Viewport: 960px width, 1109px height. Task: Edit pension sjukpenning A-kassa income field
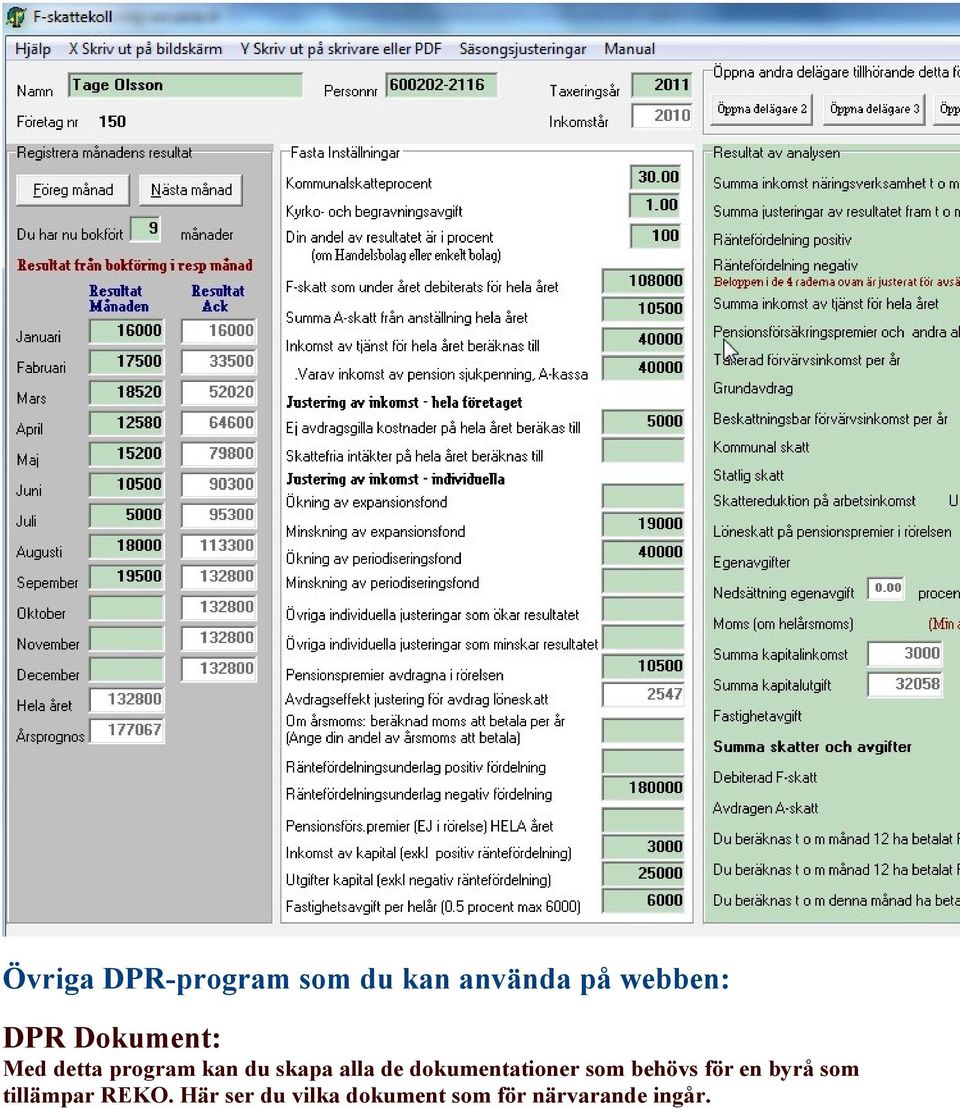643,368
